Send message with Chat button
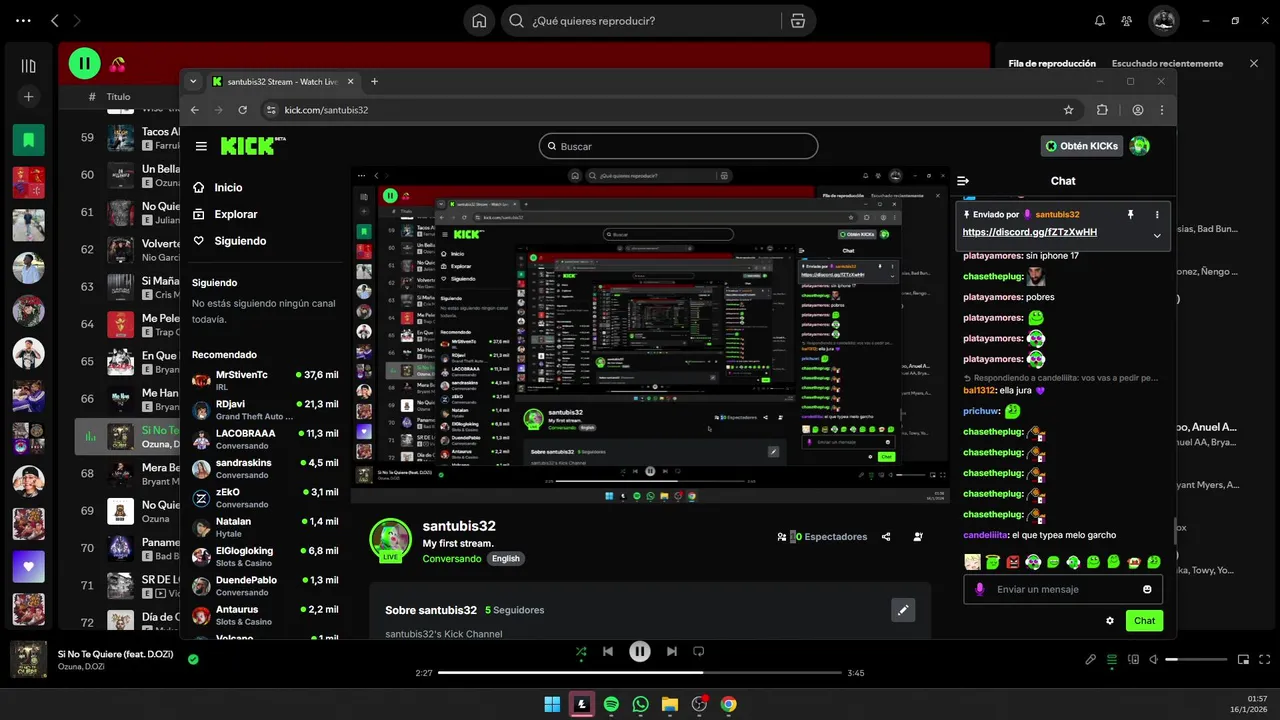Viewport: 1280px width, 720px height. [1144, 621]
